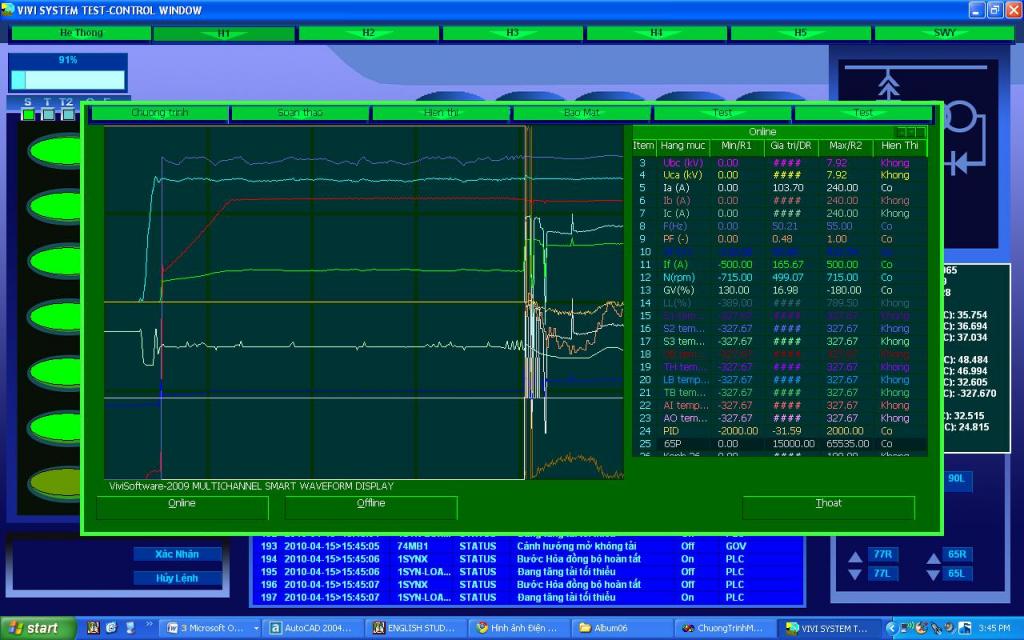Click the Gia tri/DR column header
1024x640 pixels.
[790, 146]
